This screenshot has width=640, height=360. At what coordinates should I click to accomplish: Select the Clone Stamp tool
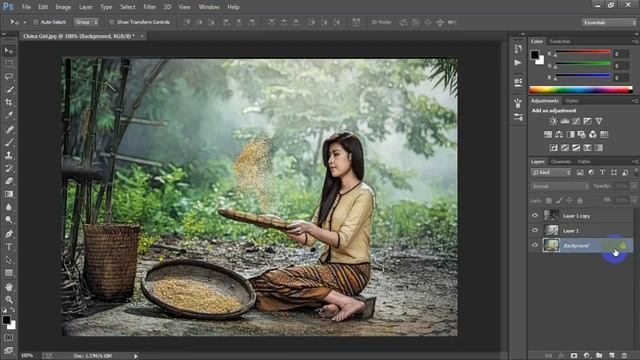9,155
